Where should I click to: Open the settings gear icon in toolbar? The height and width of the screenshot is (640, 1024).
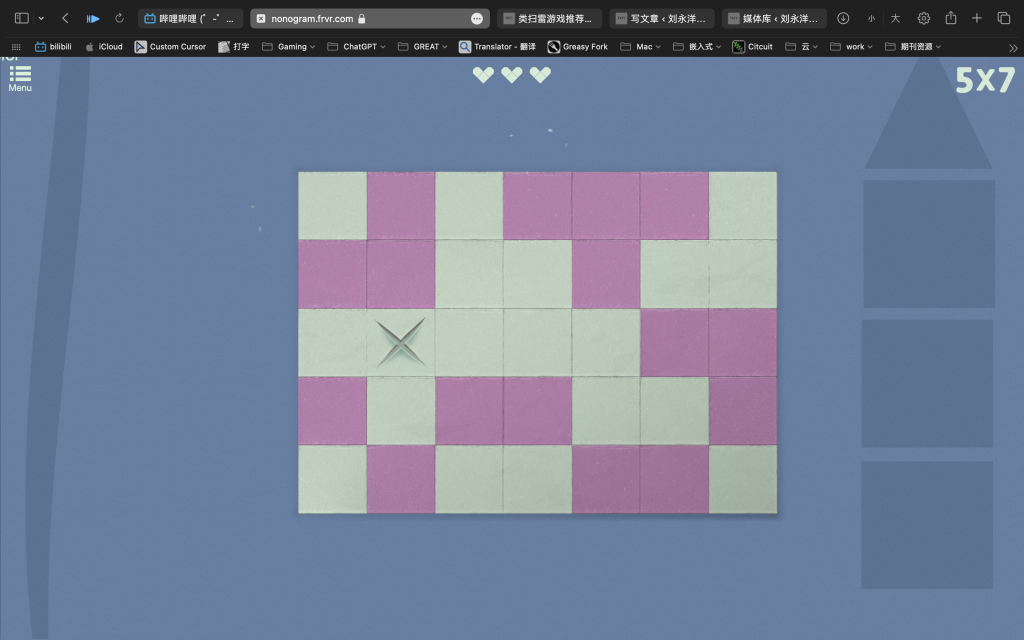click(923, 18)
